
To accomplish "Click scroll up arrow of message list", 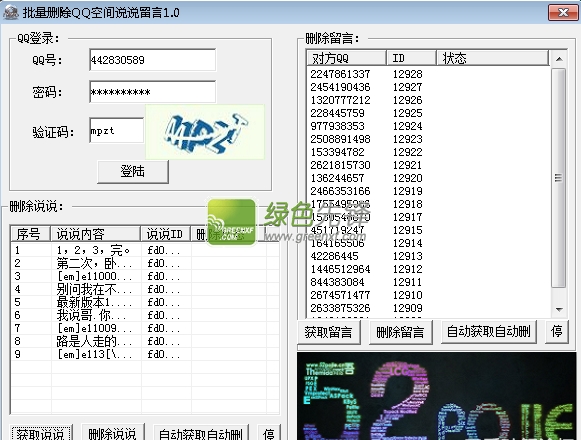I will [x=559, y=59].
